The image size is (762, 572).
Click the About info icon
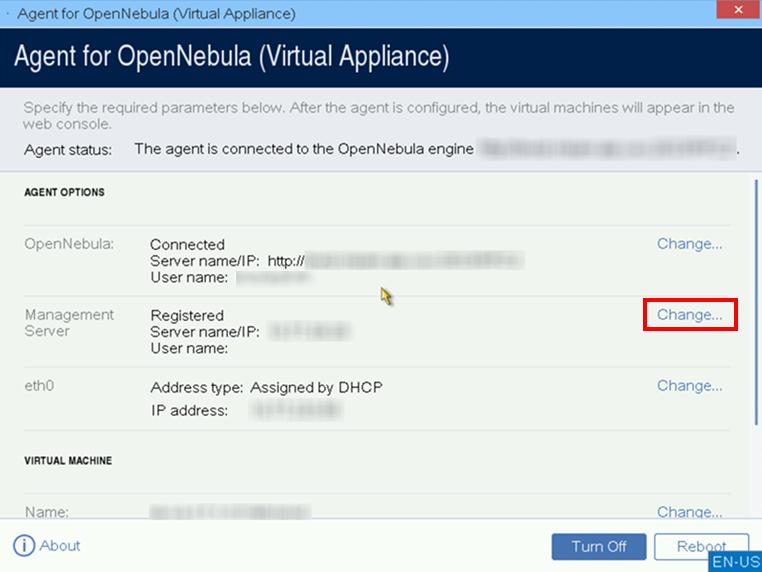point(24,545)
